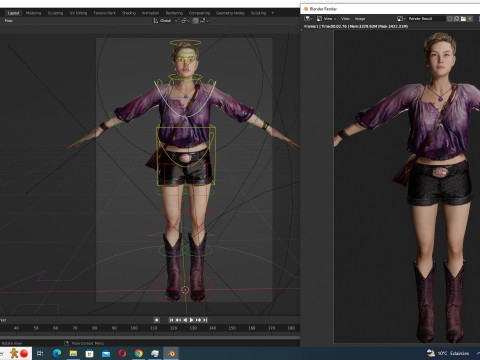Open editor type dropdown in Blender Render window
The width and height of the screenshot is (480, 360).
tap(308, 19)
